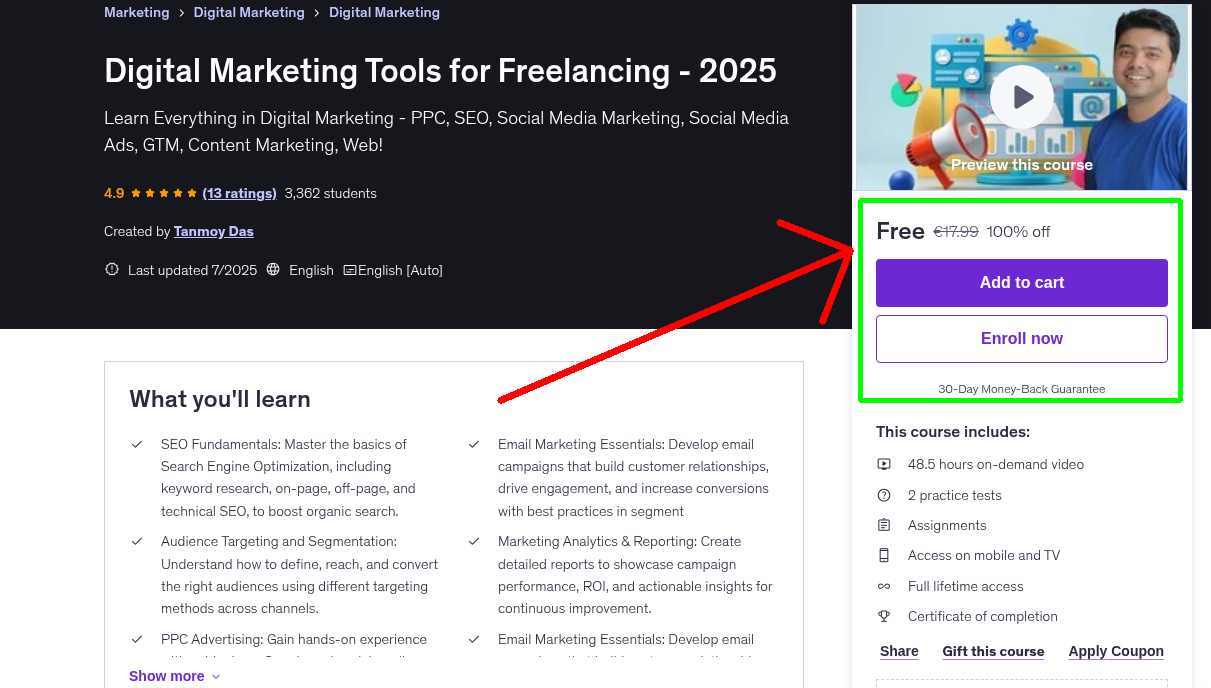Open the Marketing breadcrumb category
The image size is (1211, 688).
click(x=136, y=12)
